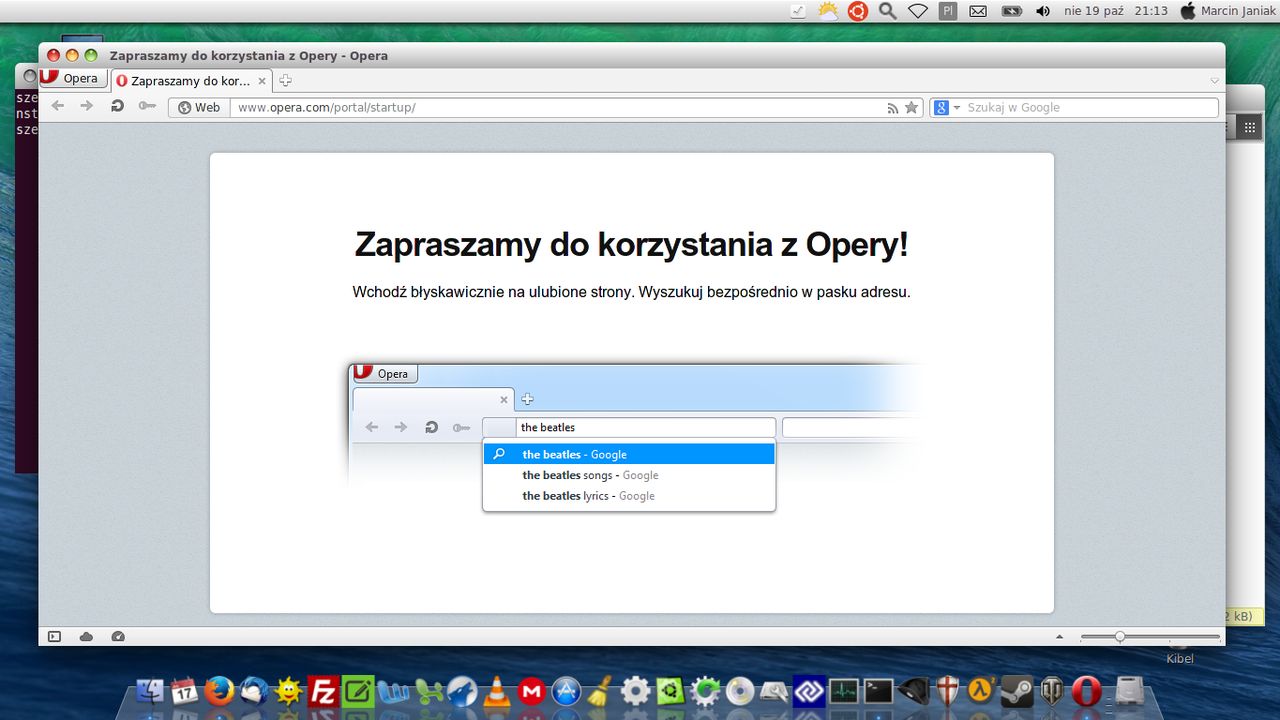The image size is (1280, 720).
Task: Launch Thunderbird from the dock
Action: click(254, 691)
